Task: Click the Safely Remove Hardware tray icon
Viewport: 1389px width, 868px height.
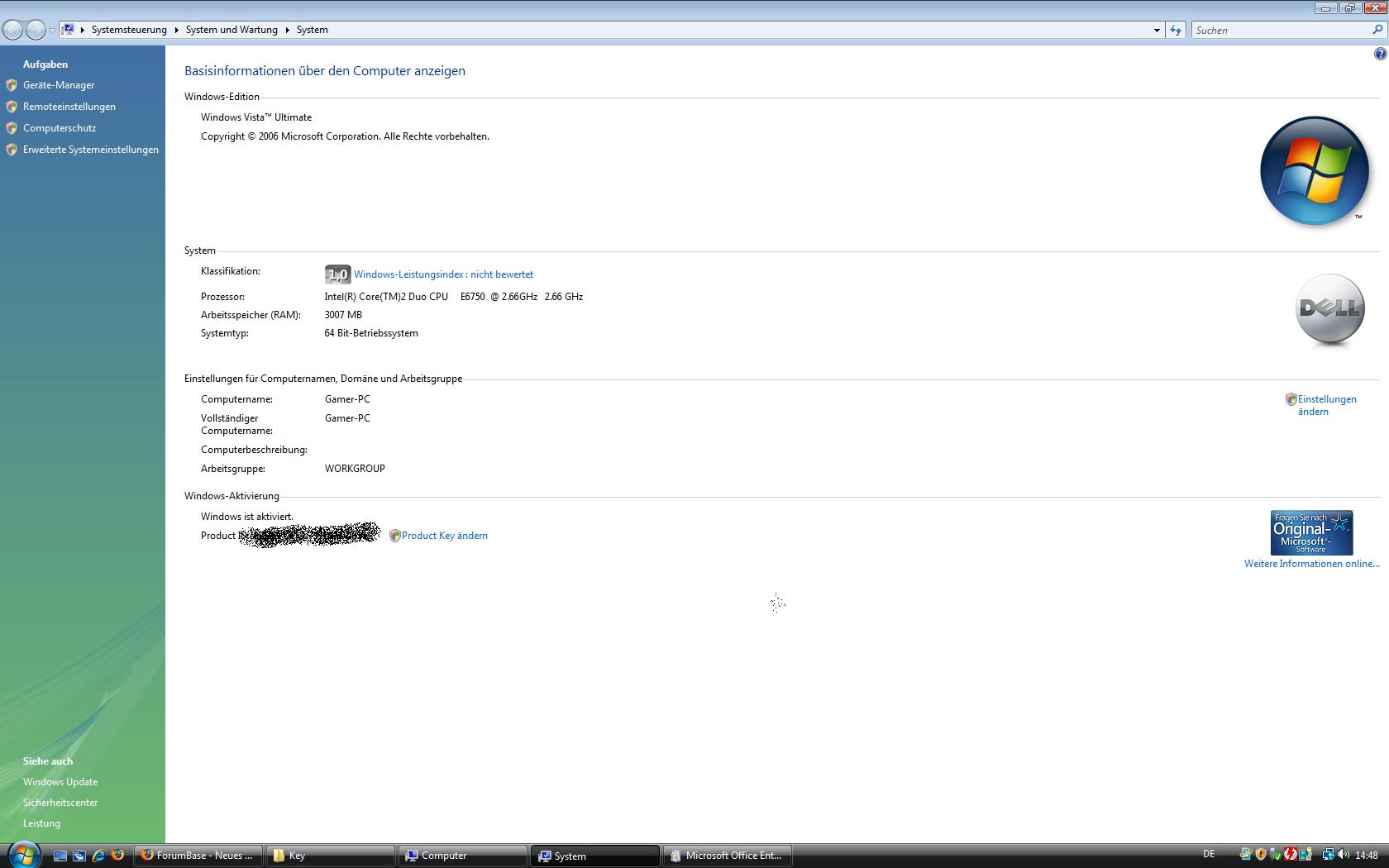Action: (1276, 855)
